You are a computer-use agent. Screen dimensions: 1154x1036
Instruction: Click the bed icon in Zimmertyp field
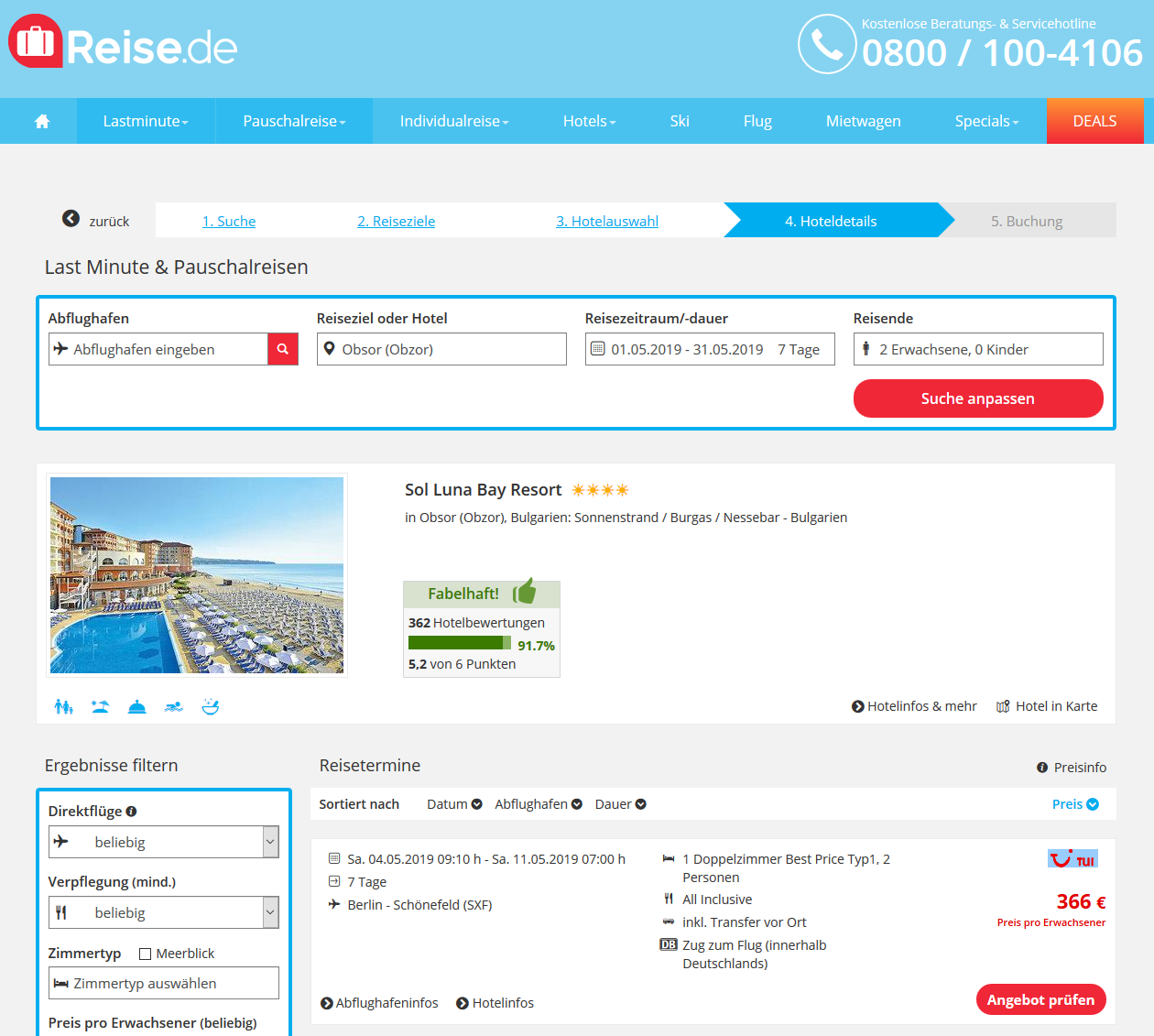tap(61, 983)
